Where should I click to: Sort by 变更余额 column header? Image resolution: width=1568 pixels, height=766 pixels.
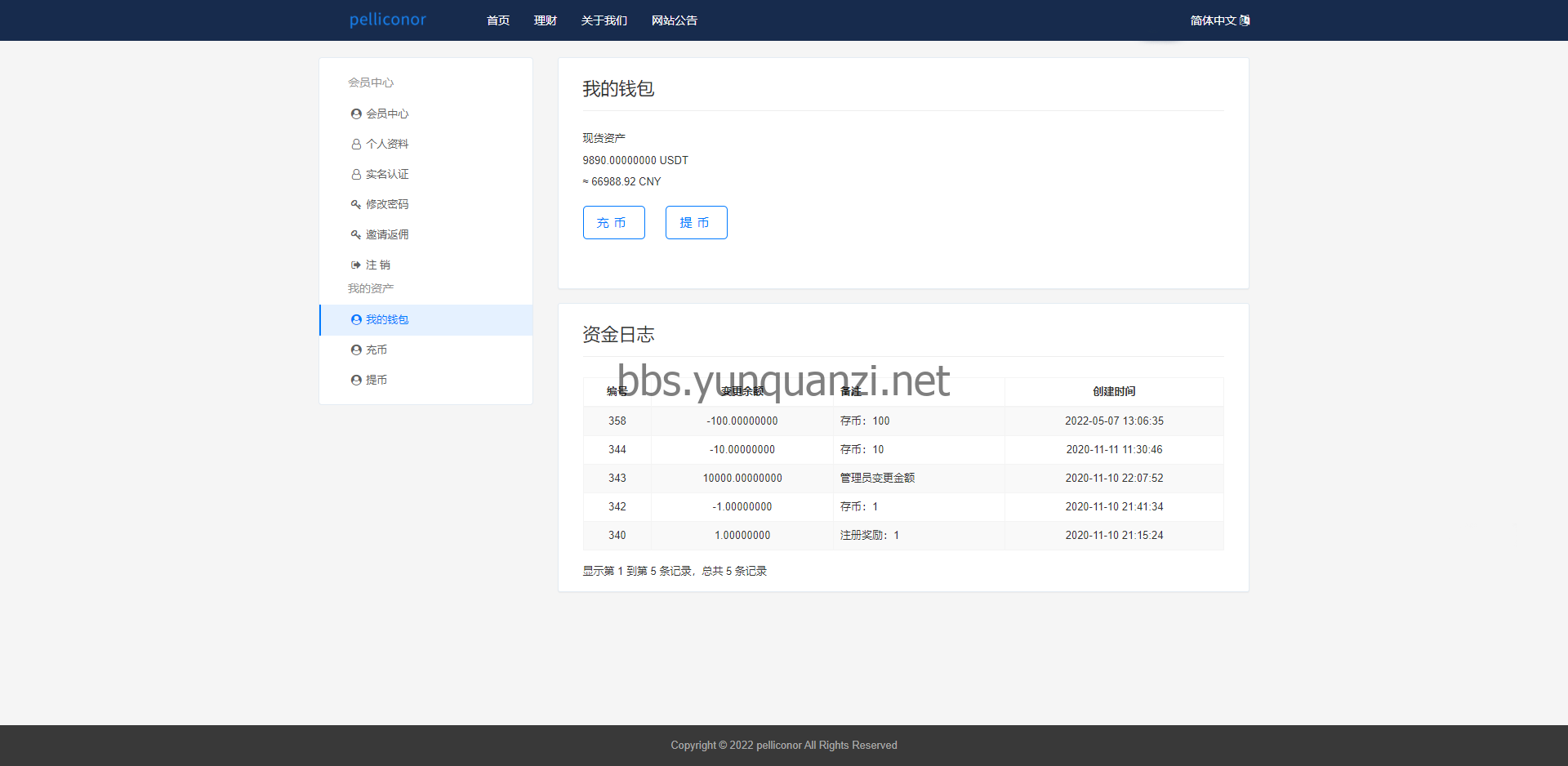click(742, 392)
